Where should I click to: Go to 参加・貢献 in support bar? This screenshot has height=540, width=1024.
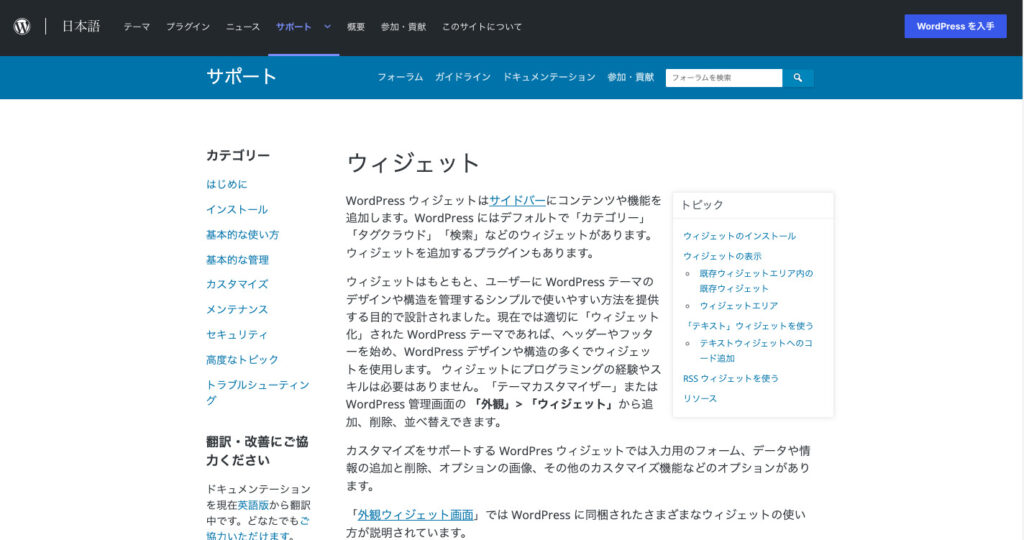(x=630, y=77)
